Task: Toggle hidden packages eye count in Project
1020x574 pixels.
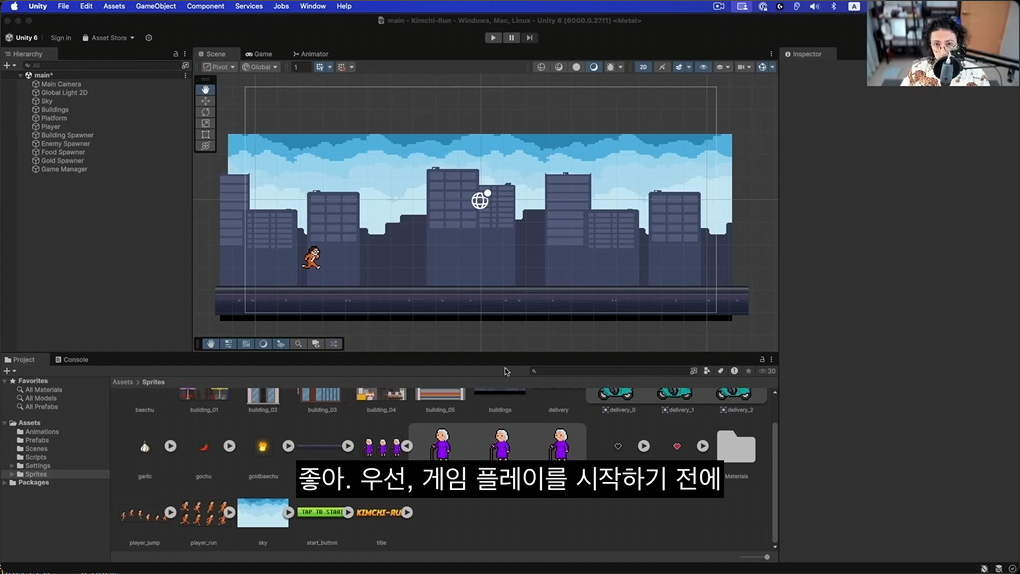Action: pos(768,371)
